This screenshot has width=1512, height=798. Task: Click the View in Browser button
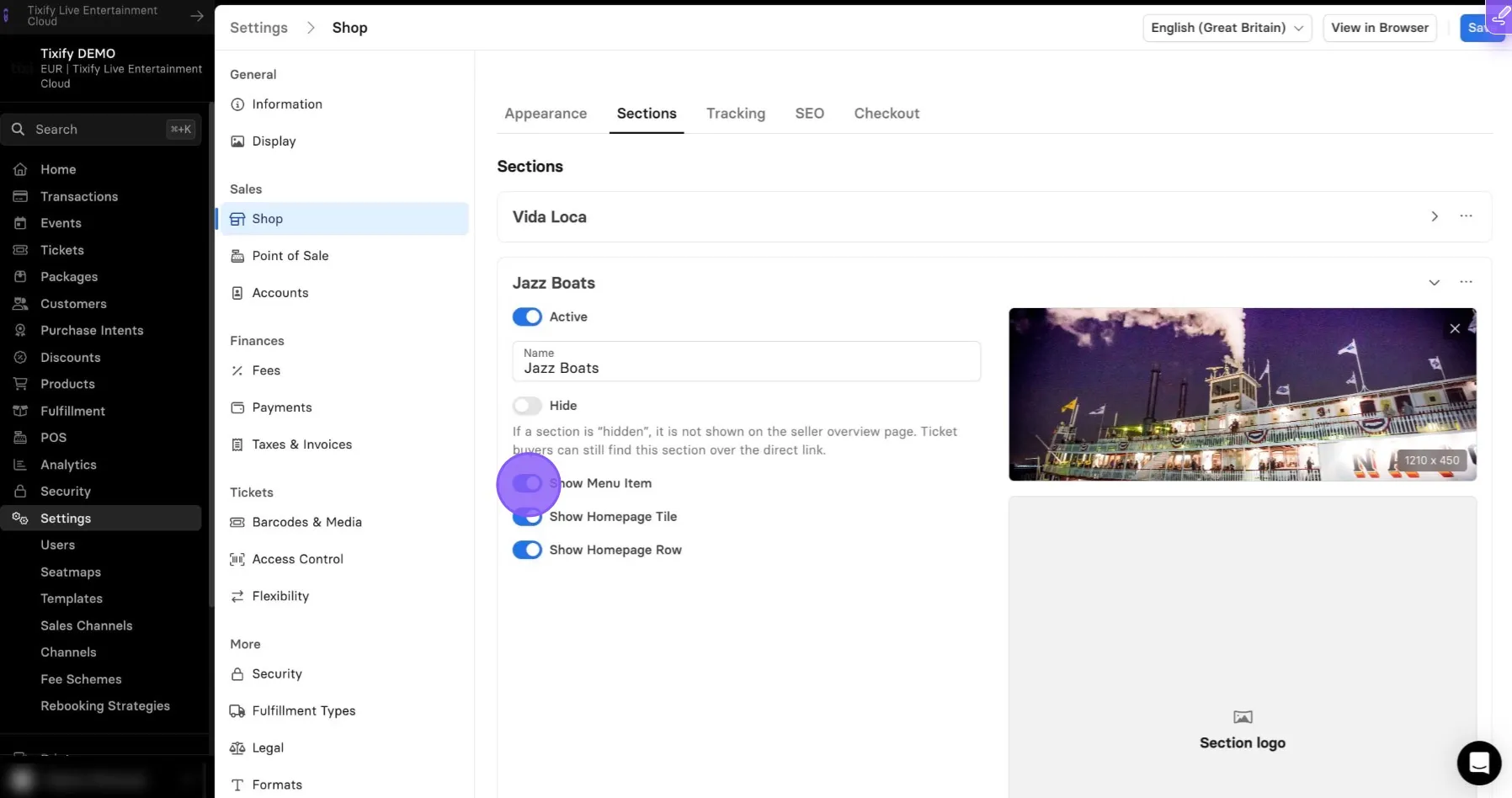(x=1380, y=28)
